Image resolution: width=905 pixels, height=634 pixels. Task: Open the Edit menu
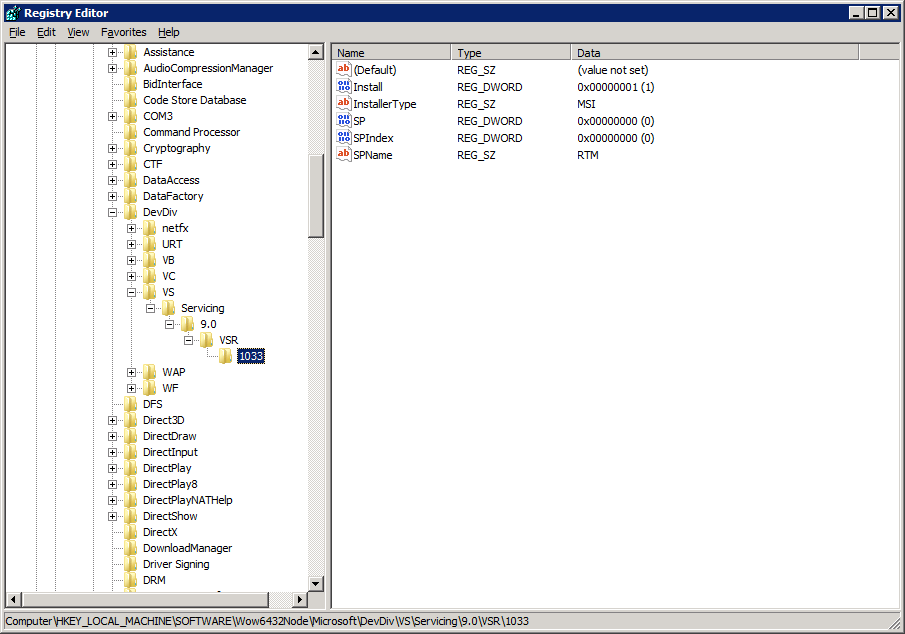pyautogui.click(x=46, y=32)
